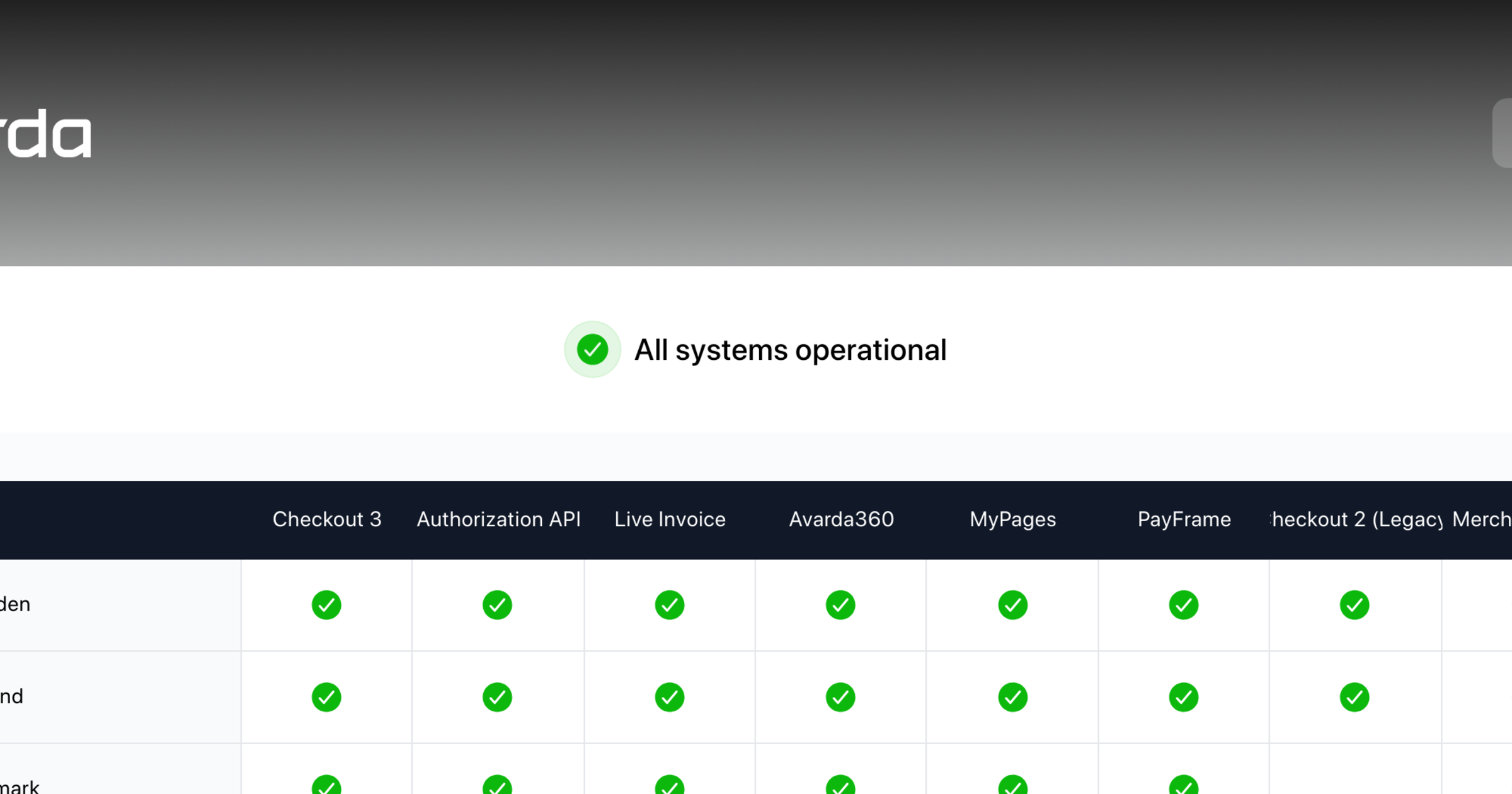Click Denmark's PayFrame status check icon
This screenshot has height=794, width=1512.
tap(1183, 786)
